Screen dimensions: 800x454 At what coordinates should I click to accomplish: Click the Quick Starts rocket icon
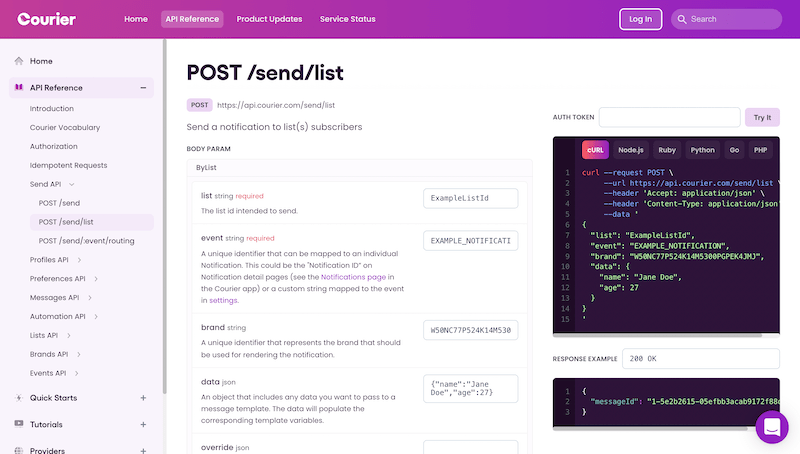click(19, 398)
